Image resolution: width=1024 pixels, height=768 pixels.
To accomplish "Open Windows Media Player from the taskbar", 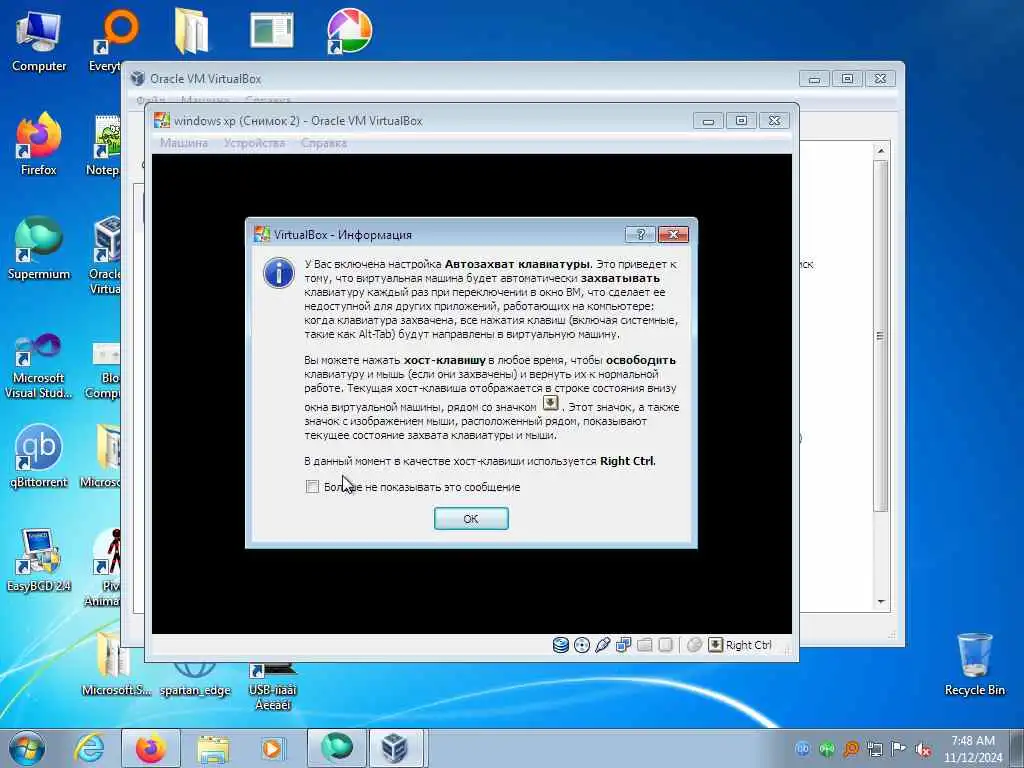I will [x=273, y=748].
